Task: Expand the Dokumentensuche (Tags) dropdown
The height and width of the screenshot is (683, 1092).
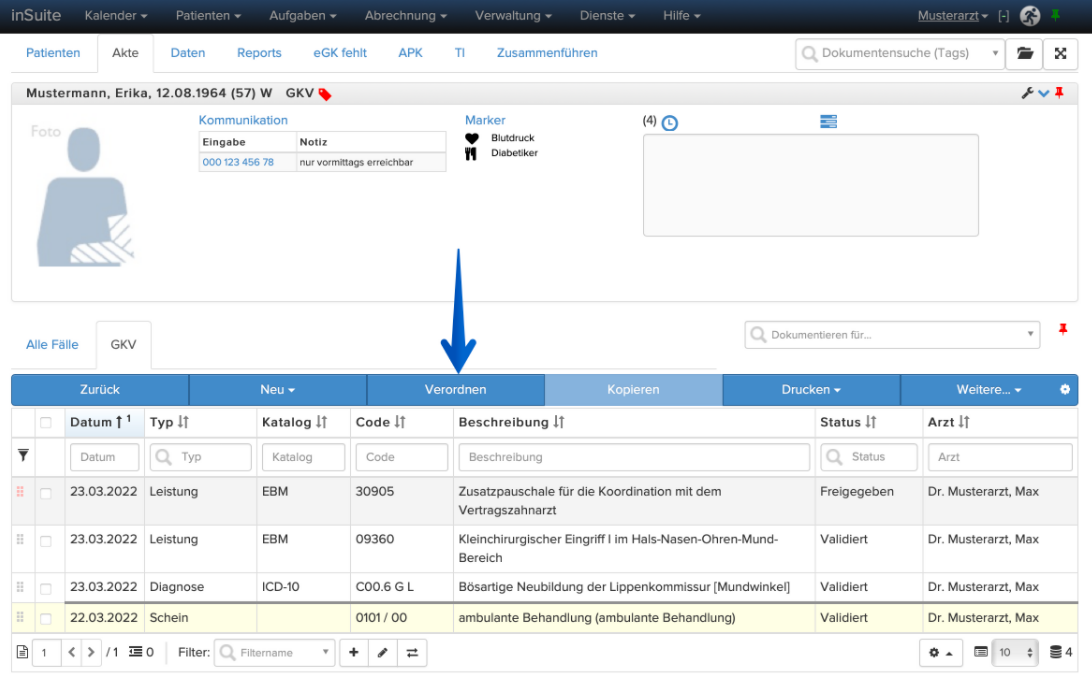Action: coord(994,53)
